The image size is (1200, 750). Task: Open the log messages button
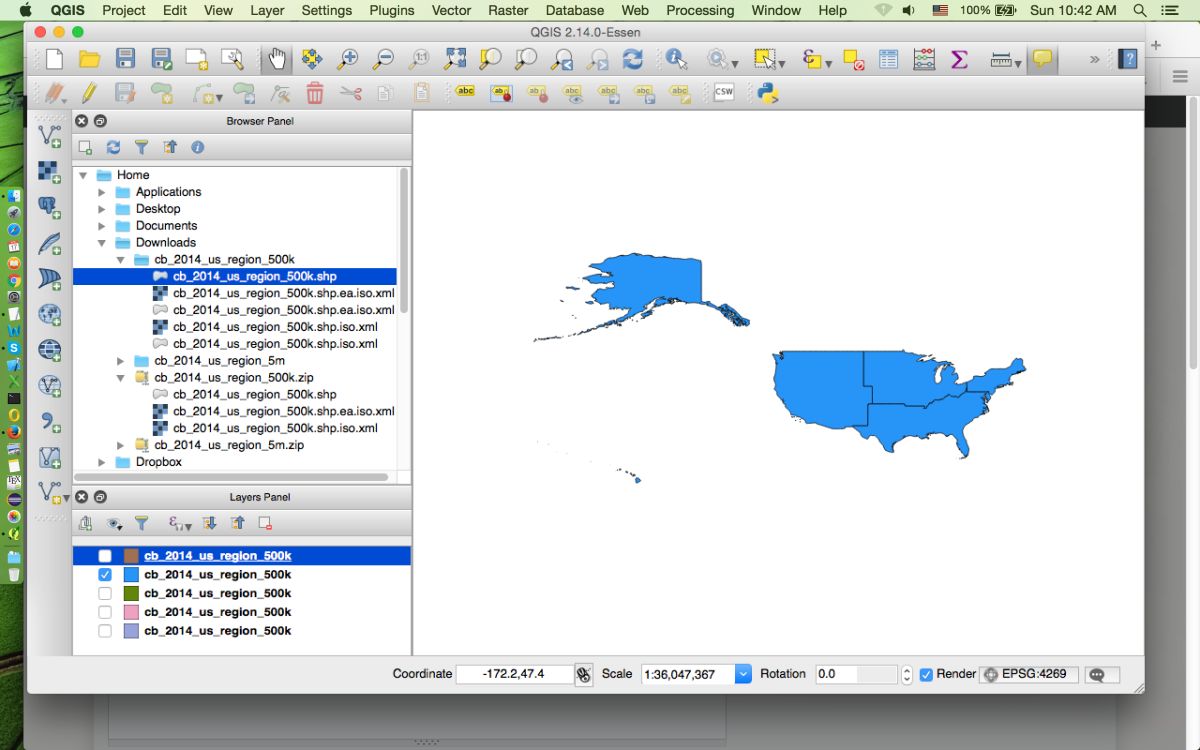coord(1102,675)
